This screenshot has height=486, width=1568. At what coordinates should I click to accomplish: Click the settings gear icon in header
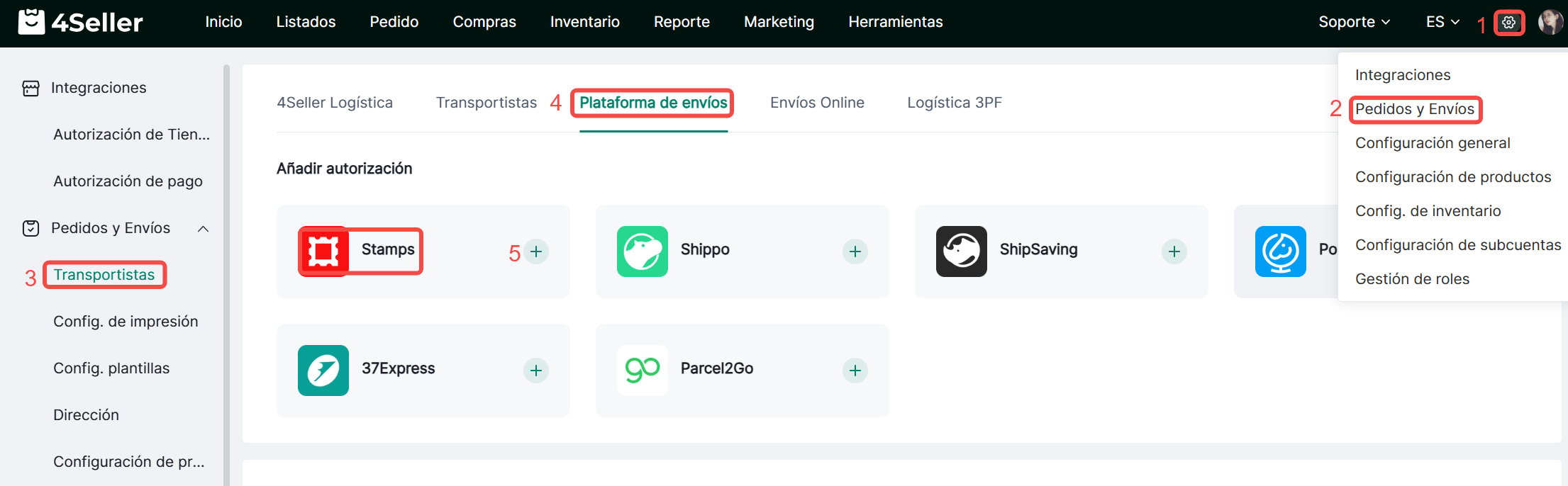click(x=1508, y=23)
